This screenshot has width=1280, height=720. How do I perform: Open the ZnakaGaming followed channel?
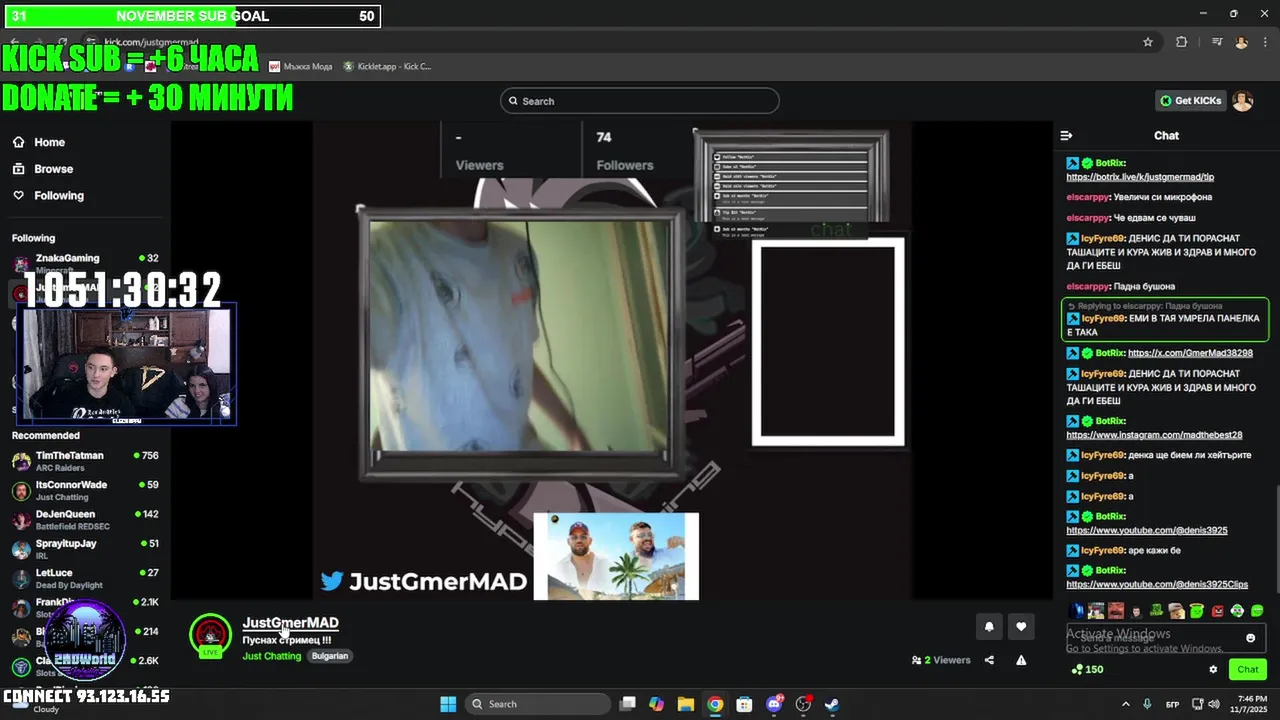[85, 262]
